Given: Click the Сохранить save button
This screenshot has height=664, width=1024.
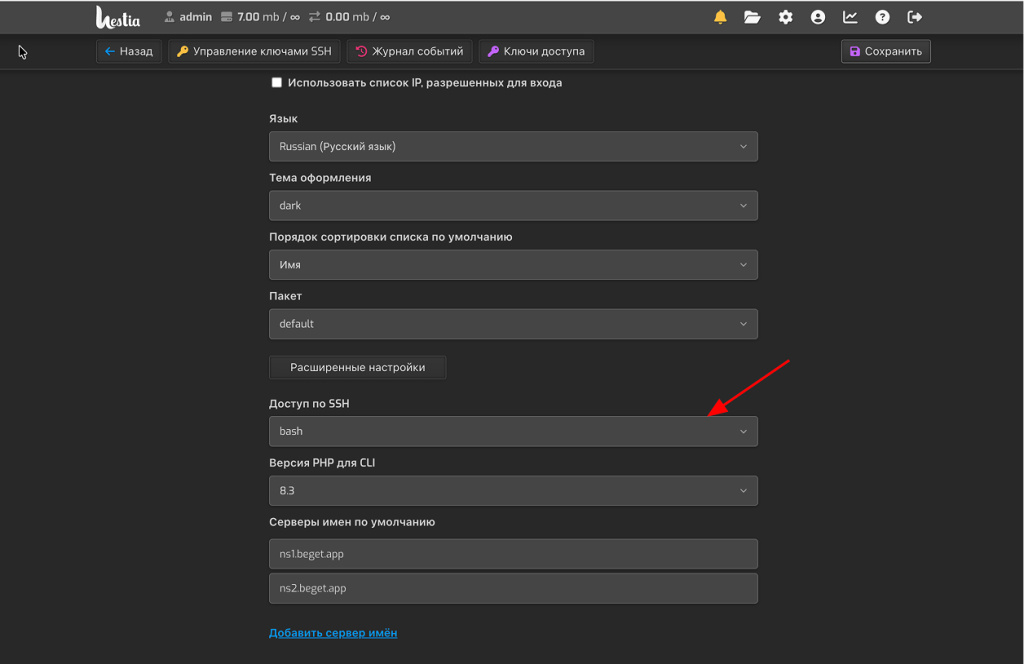Looking at the screenshot, I should (885, 51).
